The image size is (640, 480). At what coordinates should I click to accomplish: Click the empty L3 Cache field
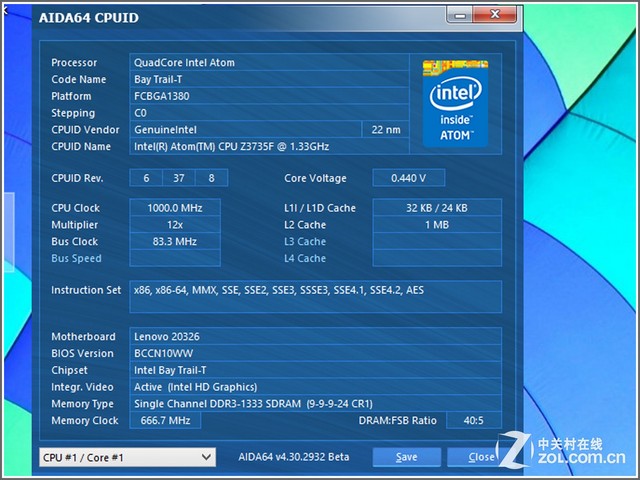pos(437,241)
